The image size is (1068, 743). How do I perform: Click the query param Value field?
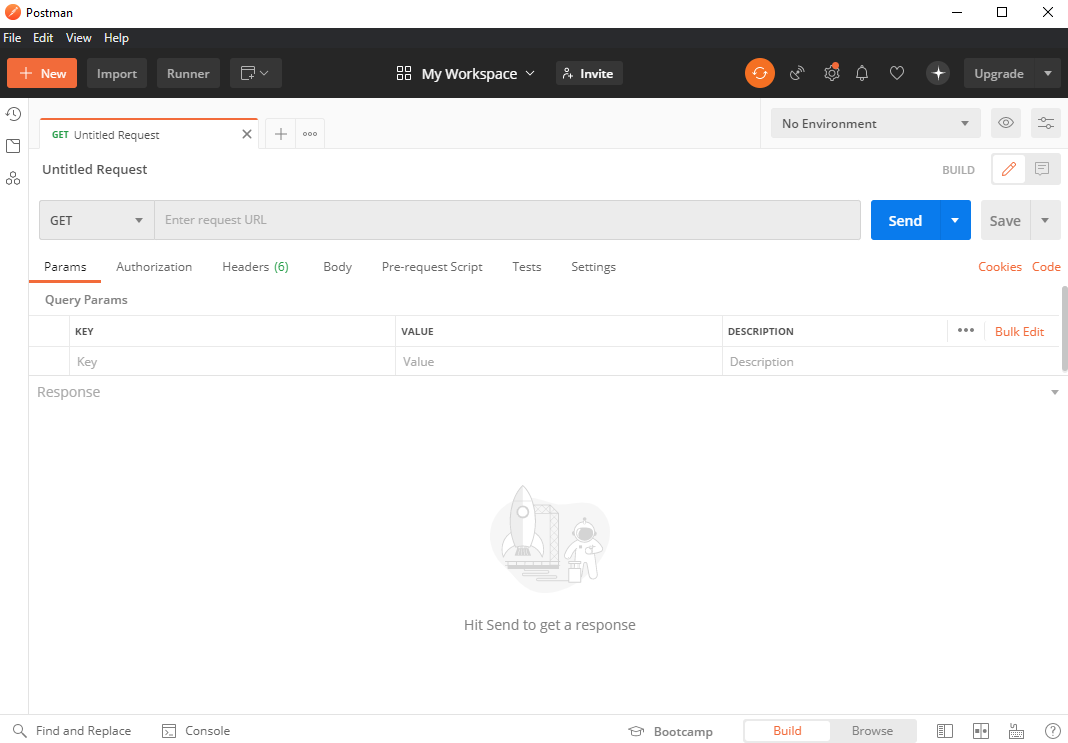(559, 362)
